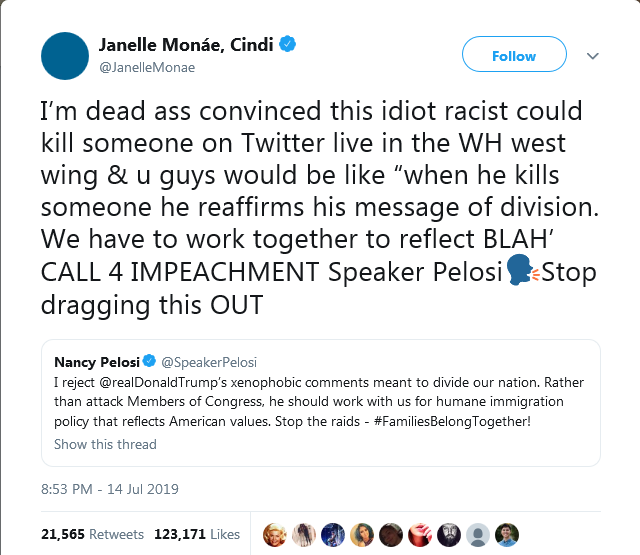Click the verified badge next to Nancy Pelosi
Image resolution: width=640 pixels, height=555 pixels.
point(149,360)
